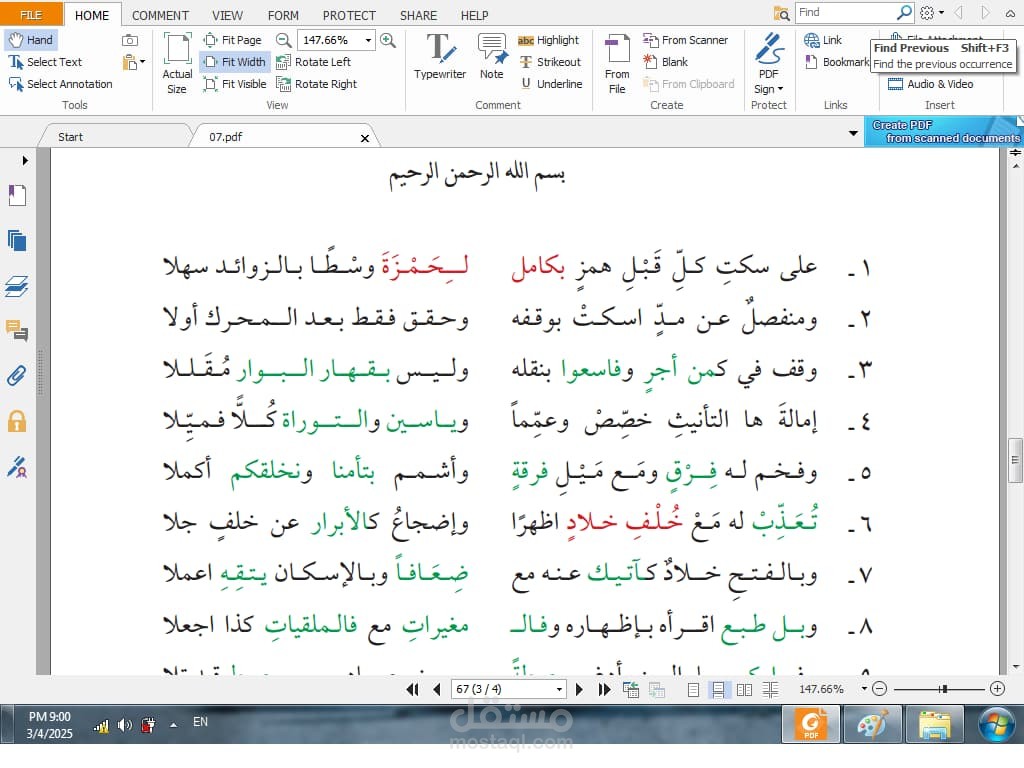Viewport: 1024px width, 768px height.
Task: Select the Highlight text markup tool
Action: (x=550, y=40)
